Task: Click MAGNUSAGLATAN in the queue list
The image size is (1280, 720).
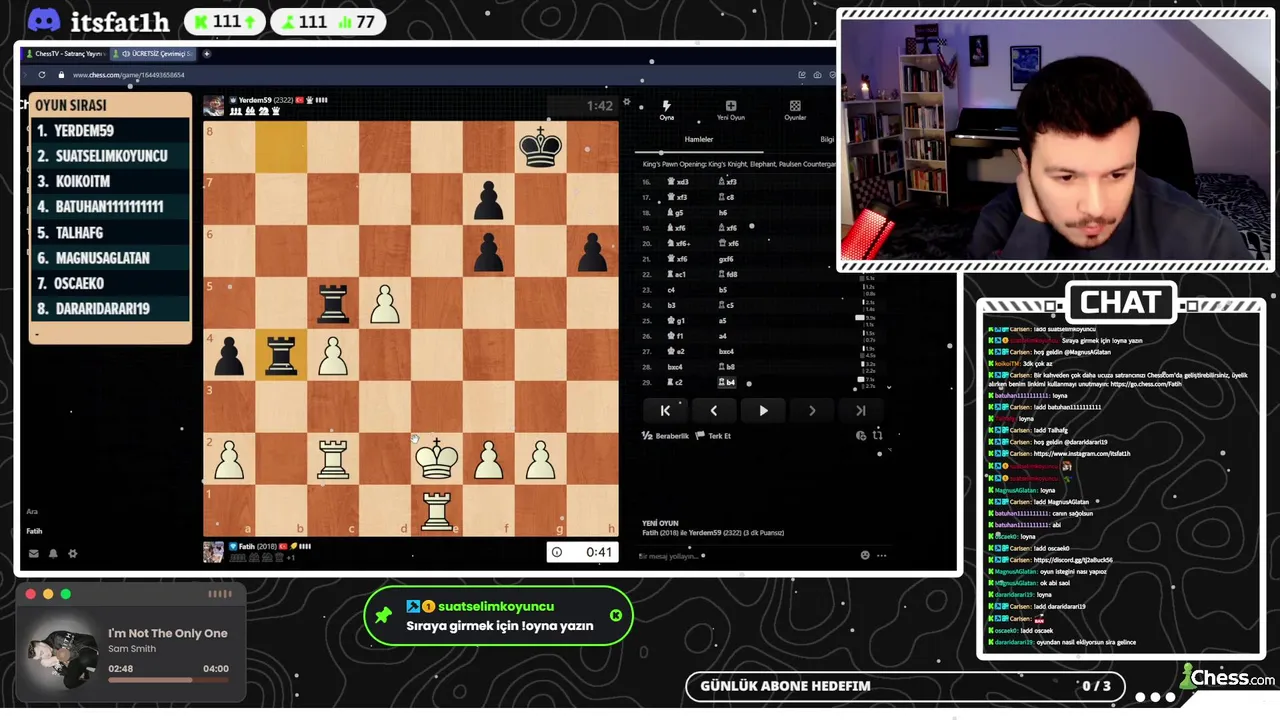Action: (x=103, y=258)
